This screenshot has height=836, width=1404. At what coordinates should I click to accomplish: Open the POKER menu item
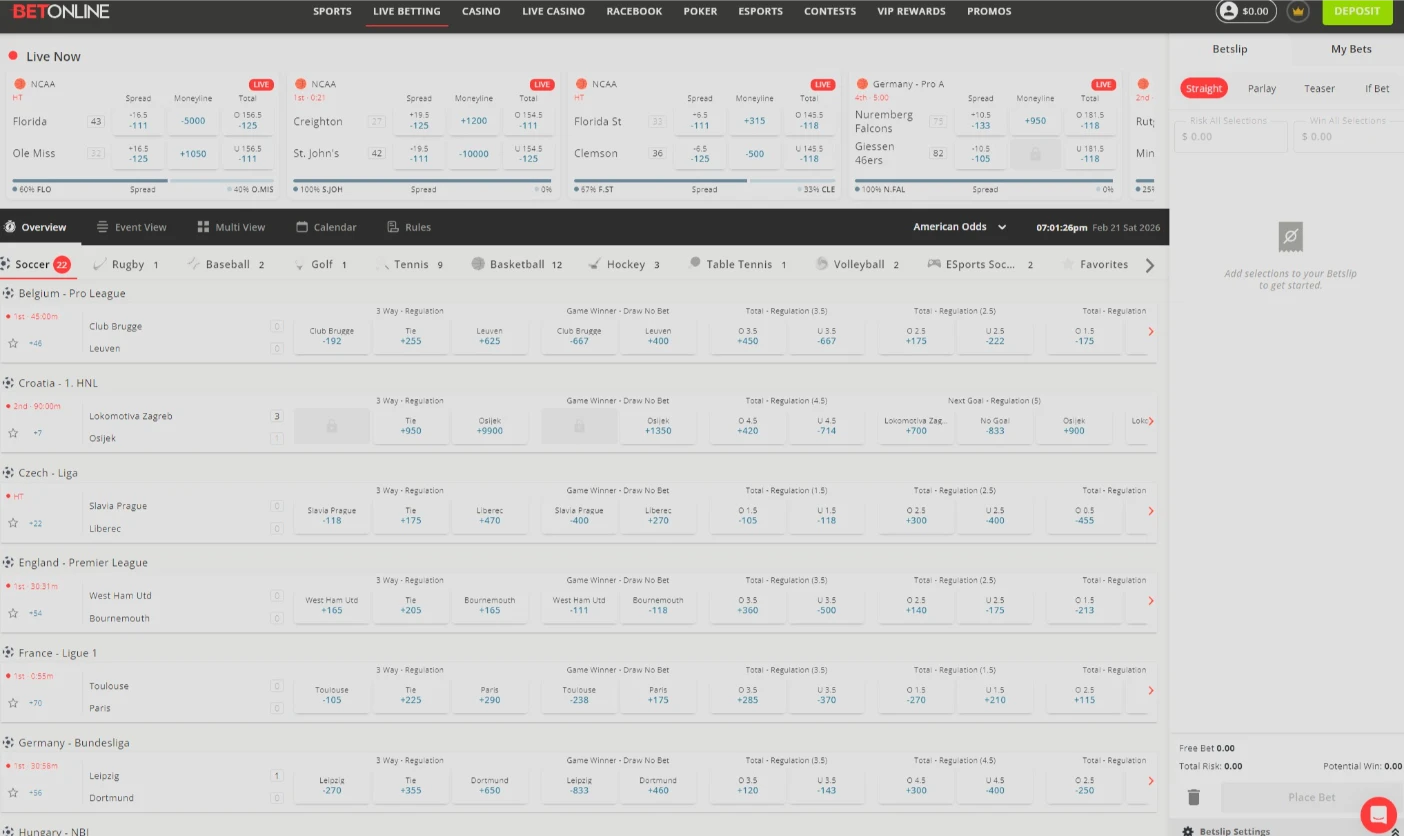click(x=700, y=11)
